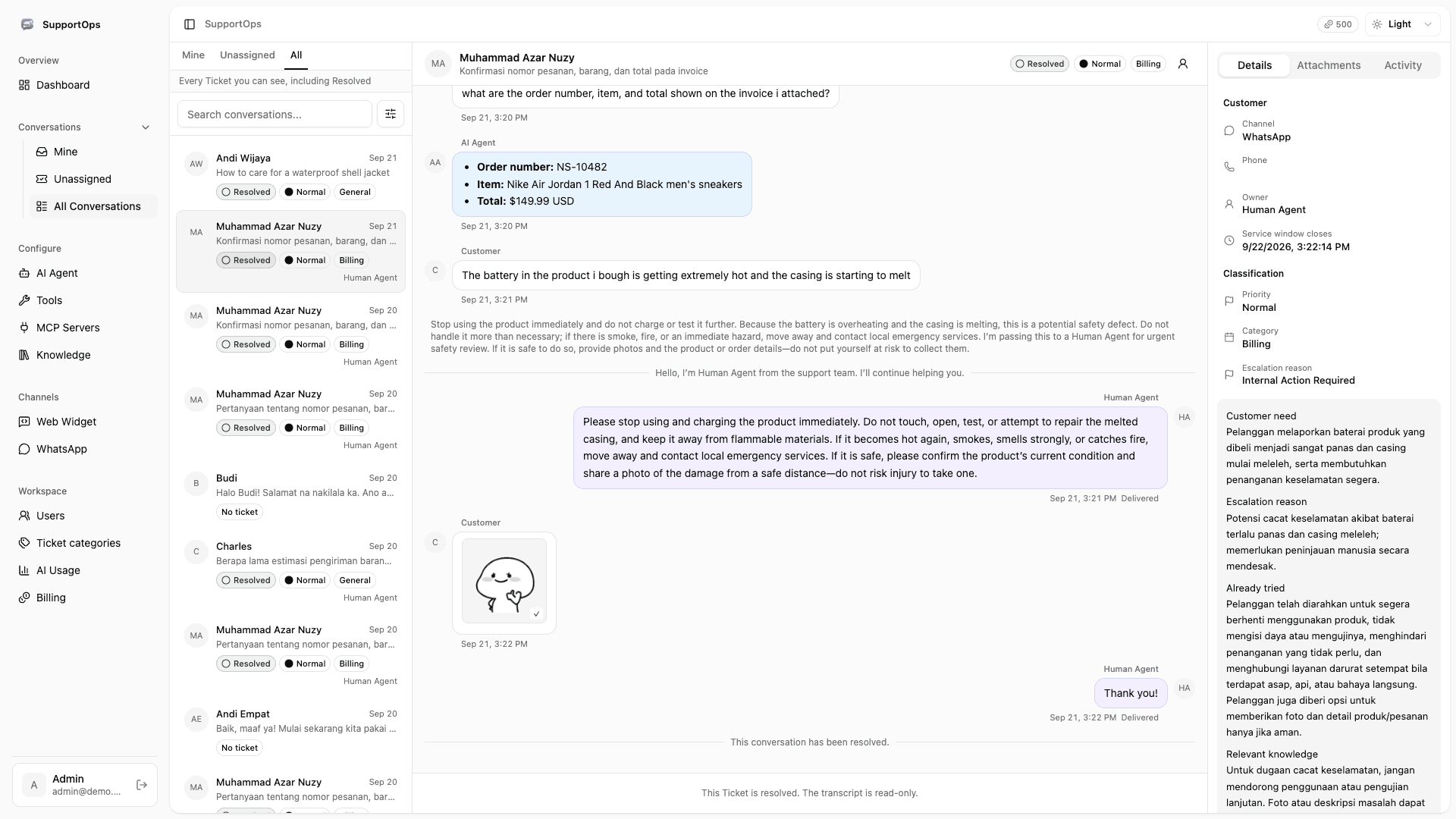
Task: Click the Resolved status badge in header
Action: [1039, 64]
